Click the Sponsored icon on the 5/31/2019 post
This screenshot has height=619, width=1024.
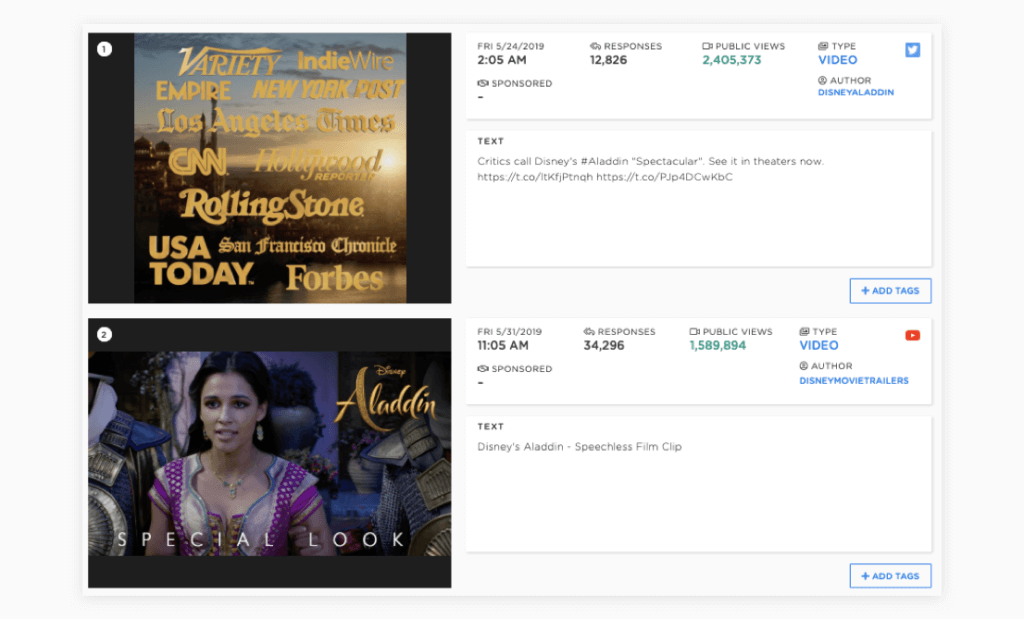(x=483, y=369)
